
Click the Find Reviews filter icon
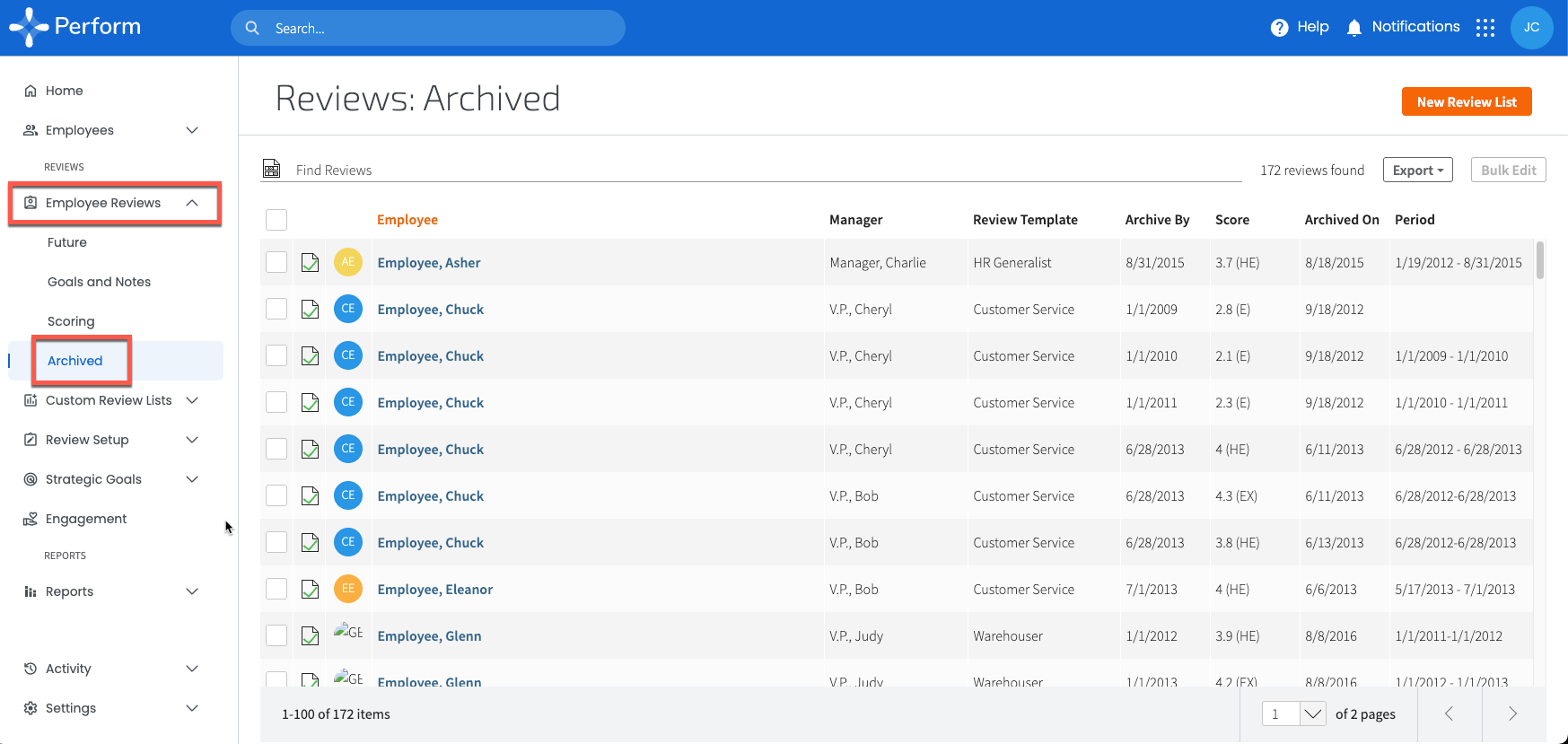click(x=271, y=169)
